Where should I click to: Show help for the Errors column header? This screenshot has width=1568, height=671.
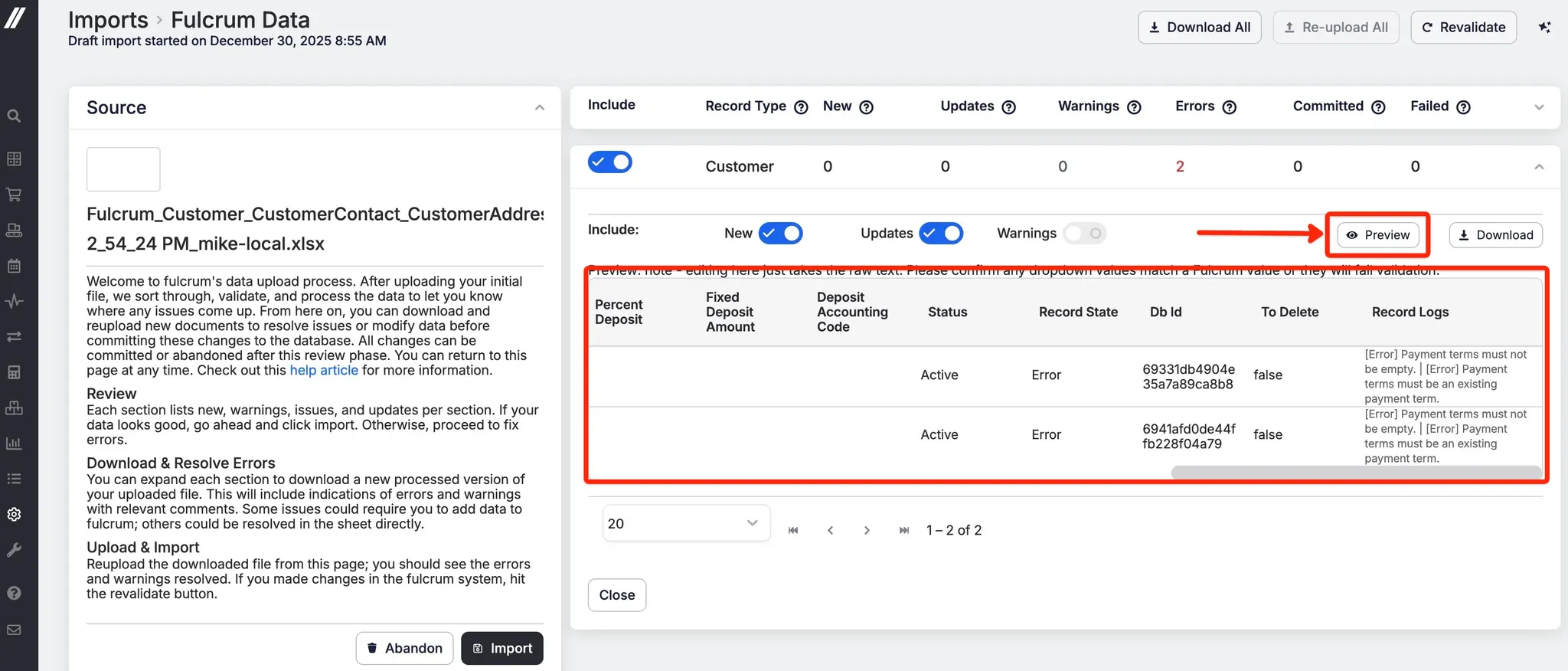pos(1229,107)
